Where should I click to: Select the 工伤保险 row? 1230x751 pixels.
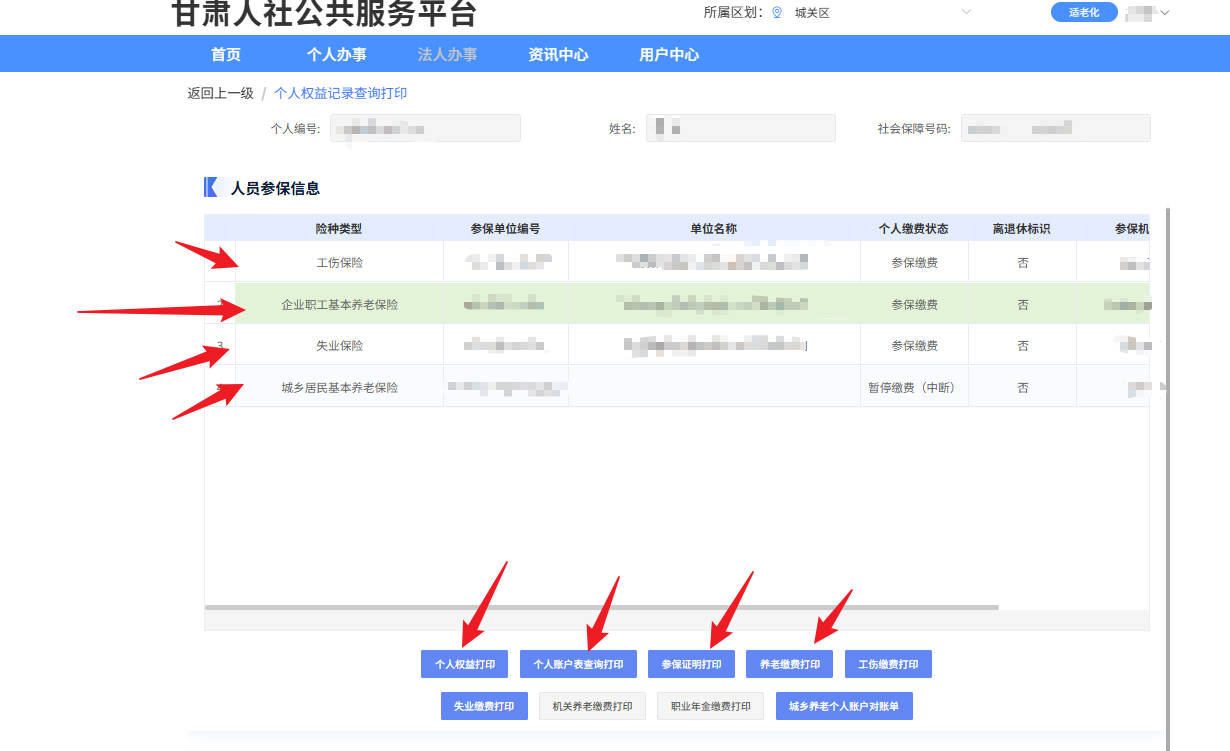(677, 263)
